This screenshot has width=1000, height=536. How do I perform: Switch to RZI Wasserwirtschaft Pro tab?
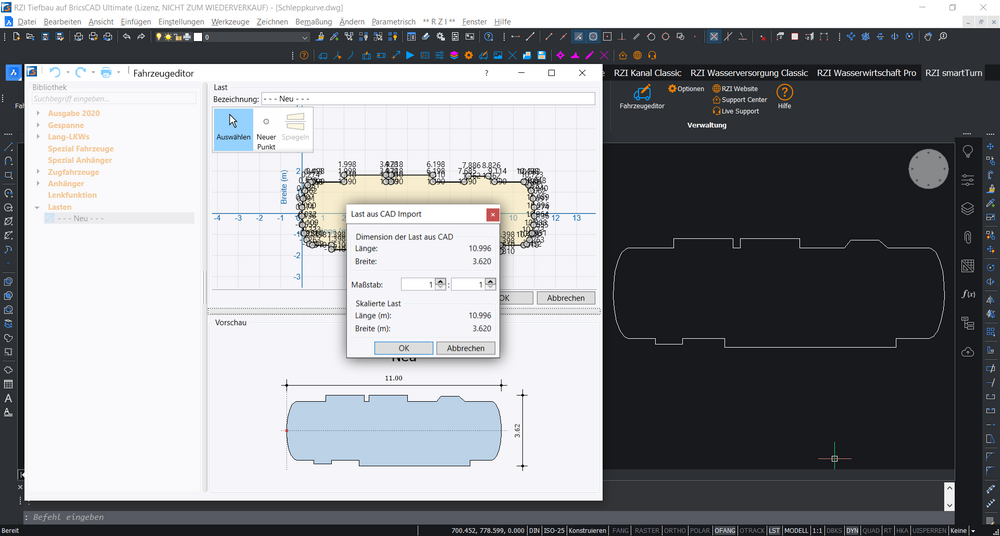866,73
